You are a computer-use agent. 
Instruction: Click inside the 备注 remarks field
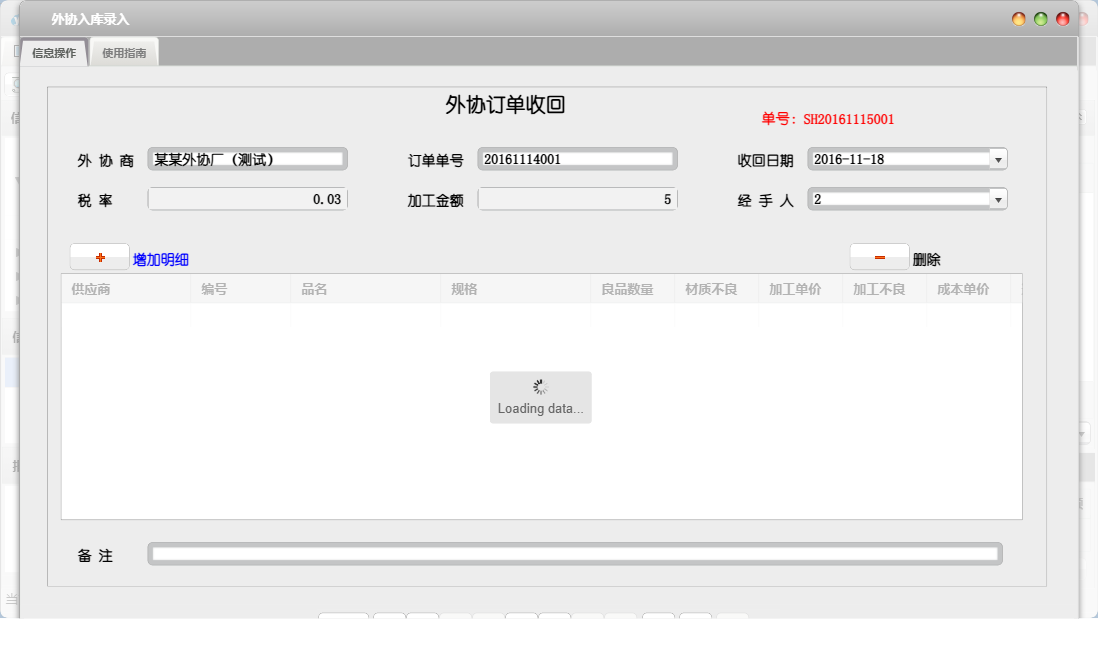tap(573, 553)
